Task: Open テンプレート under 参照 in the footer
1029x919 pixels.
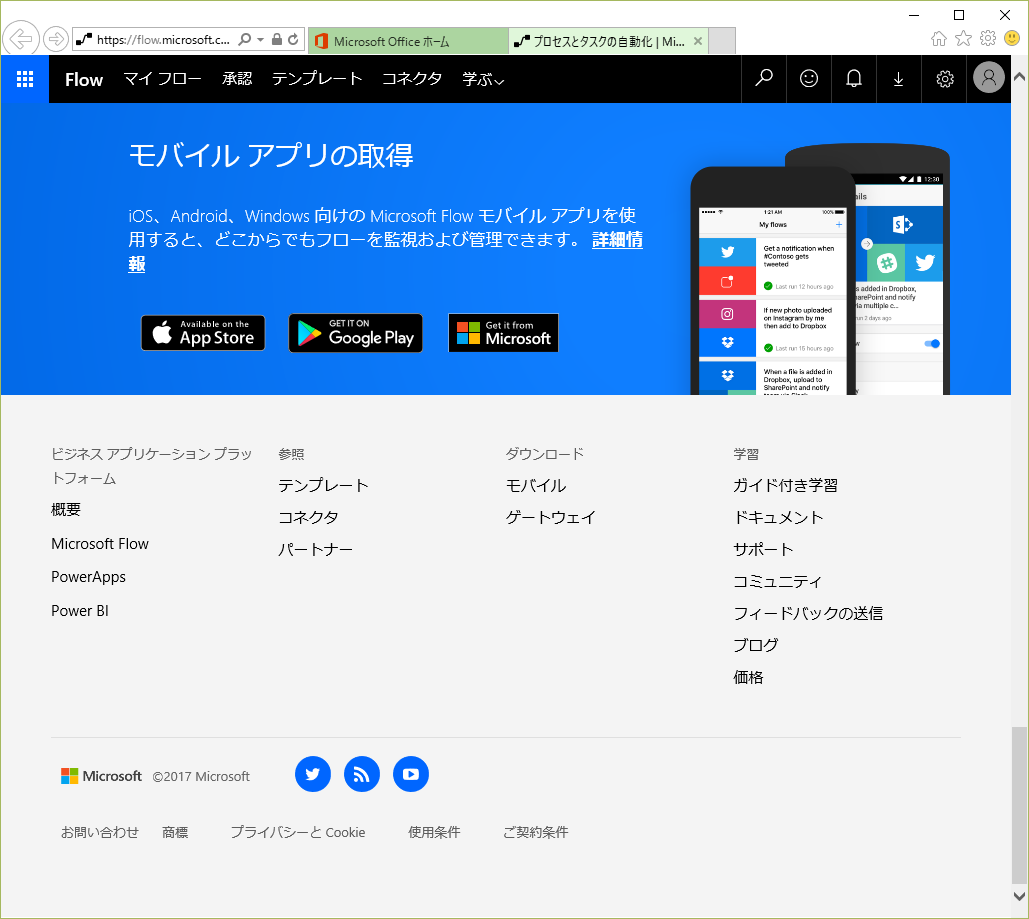Action: click(x=323, y=486)
